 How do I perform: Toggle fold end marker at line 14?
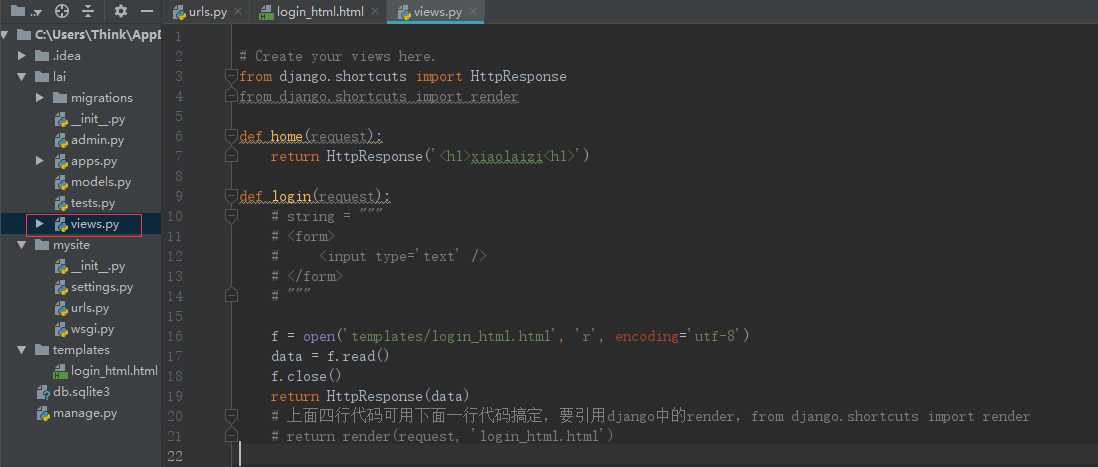pos(231,296)
